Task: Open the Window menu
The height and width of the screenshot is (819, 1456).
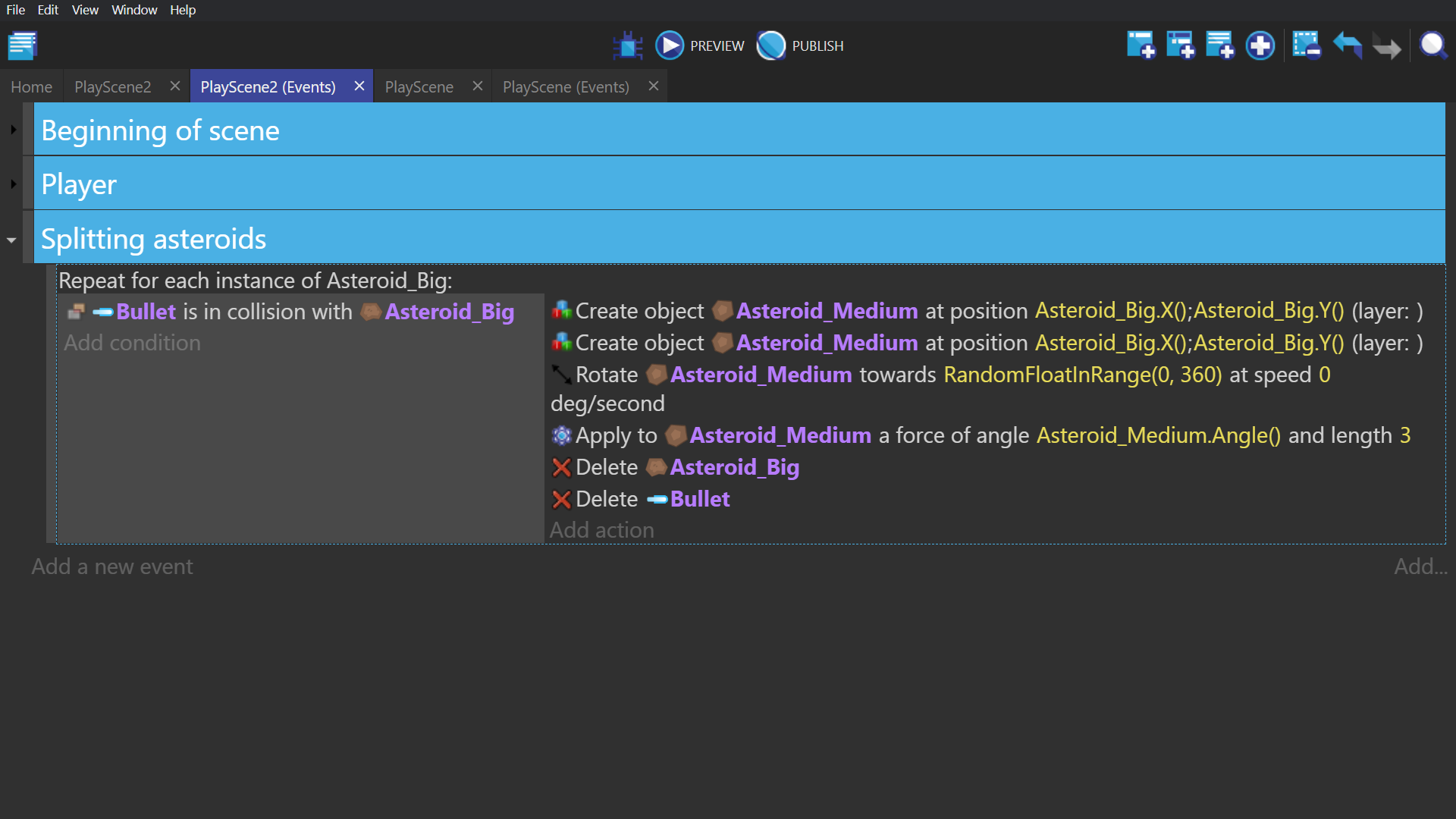Action: 134,10
